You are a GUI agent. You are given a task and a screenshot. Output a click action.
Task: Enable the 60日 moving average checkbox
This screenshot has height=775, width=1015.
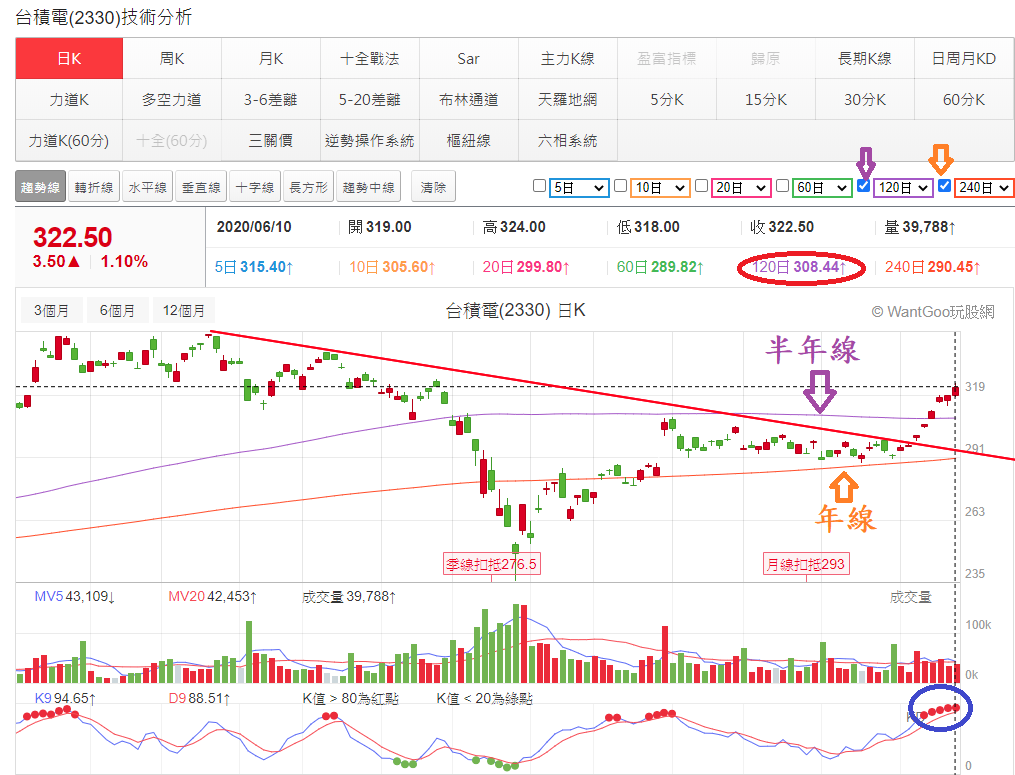[x=782, y=186]
